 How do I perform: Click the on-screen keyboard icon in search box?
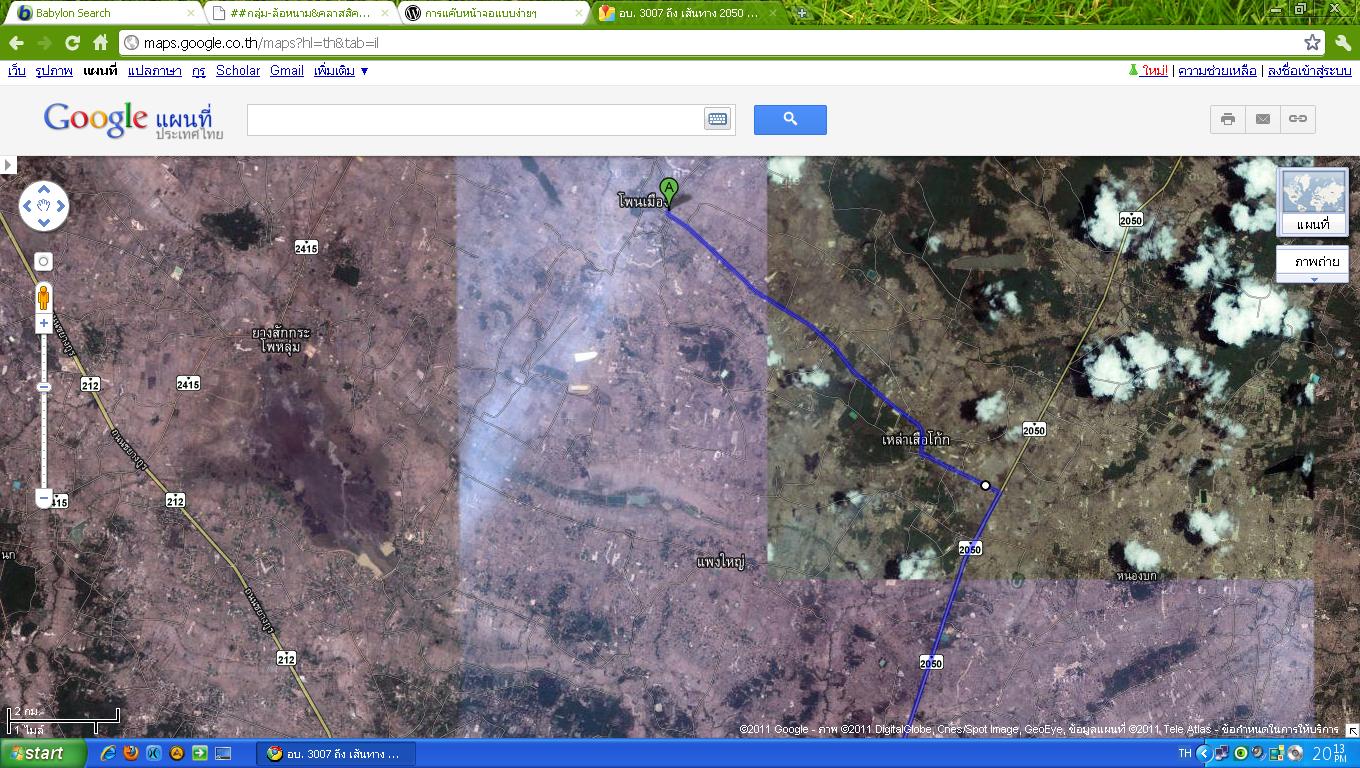pos(717,119)
